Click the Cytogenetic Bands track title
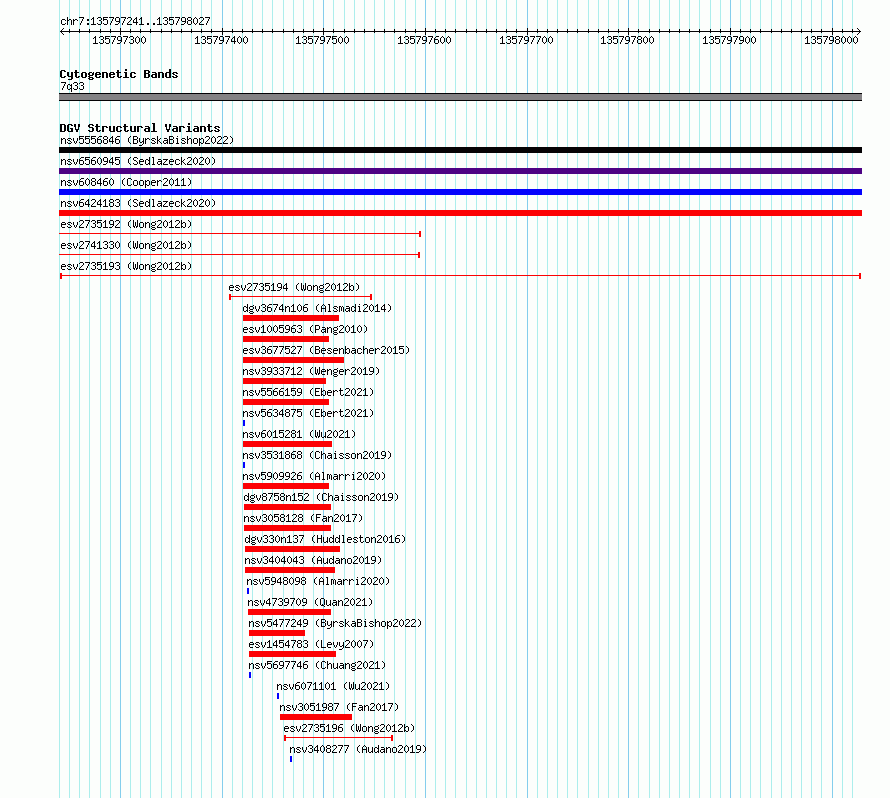 (119, 74)
